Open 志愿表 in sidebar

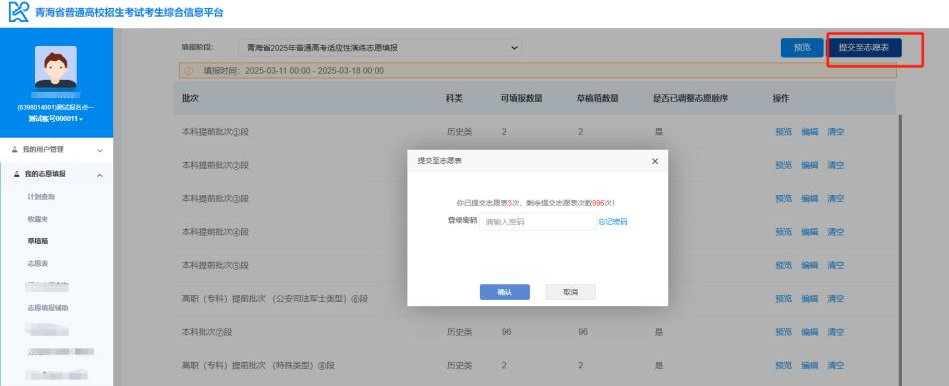pos(38,263)
